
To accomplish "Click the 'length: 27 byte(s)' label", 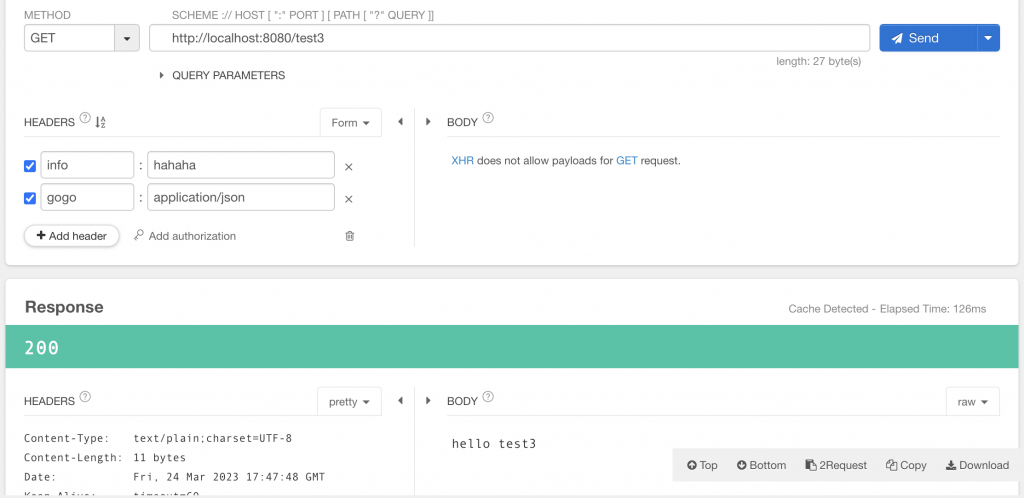I will (x=819, y=61).
